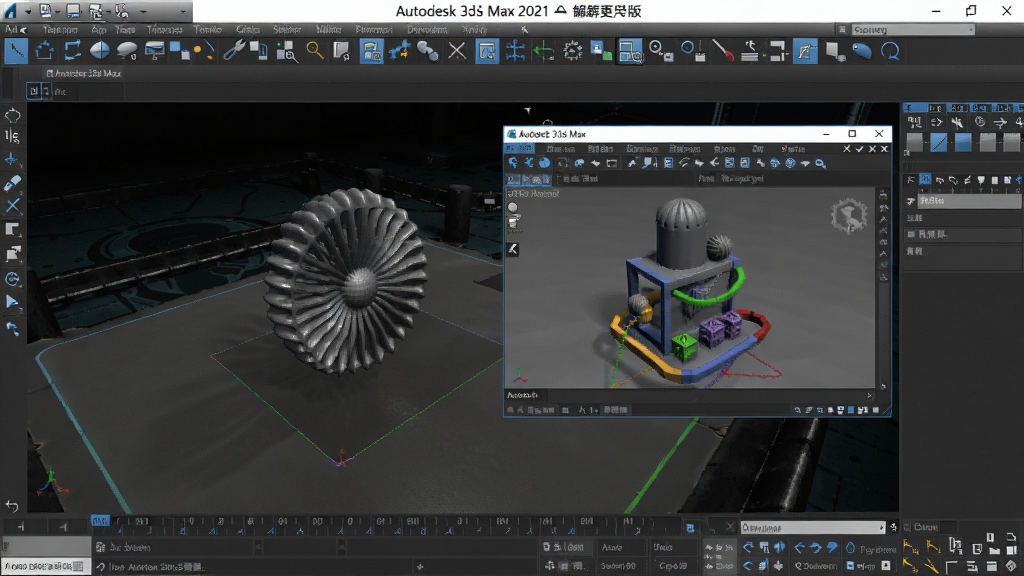Select the highlighted diagonal-line tool in main toolbar
1024x576 pixels.
point(16,51)
